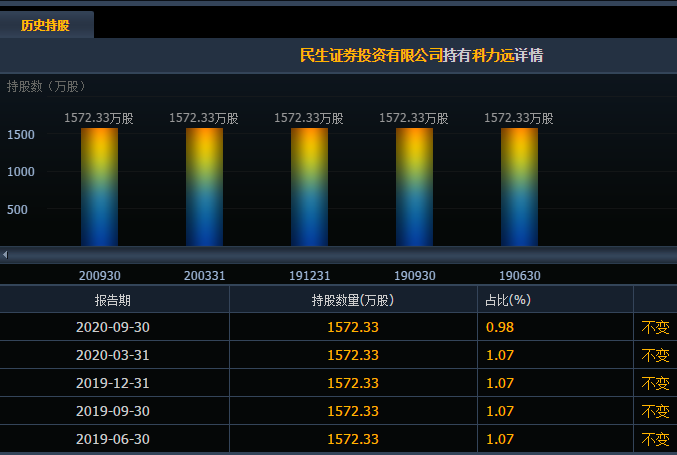Click the 持股数（万股）axis title
Viewport: 677px width, 455px height.
[x=46, y=86]
